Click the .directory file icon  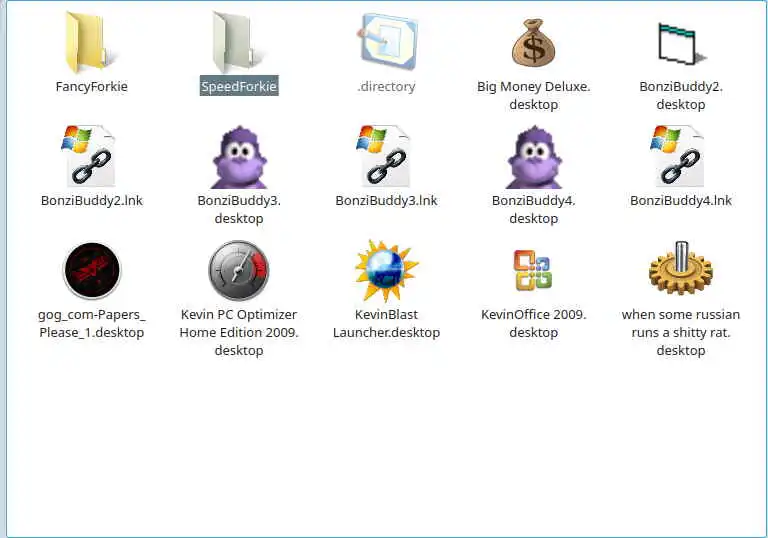pyautogui.click(x=387, y=42)
